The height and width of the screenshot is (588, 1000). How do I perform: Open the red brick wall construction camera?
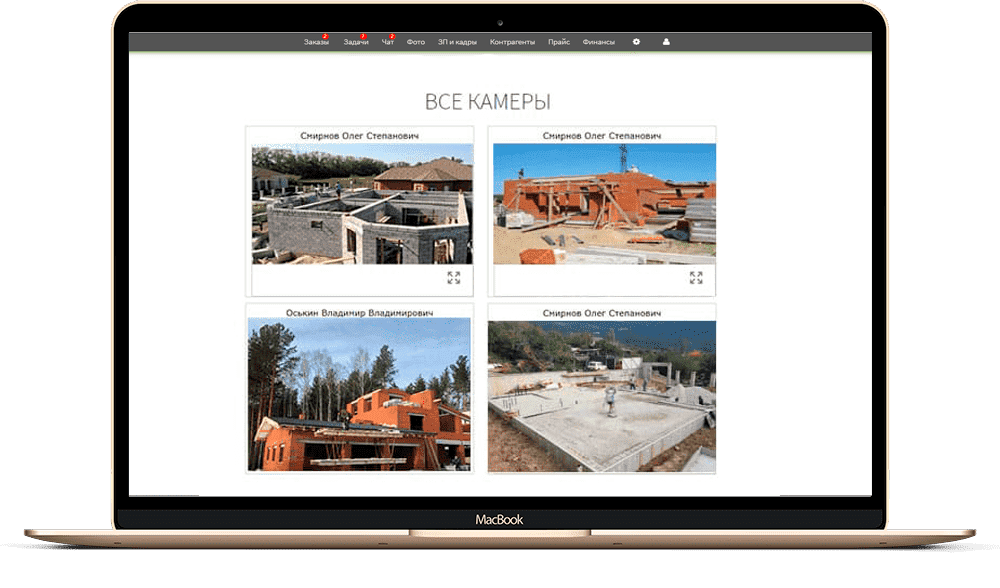[604, 205]
